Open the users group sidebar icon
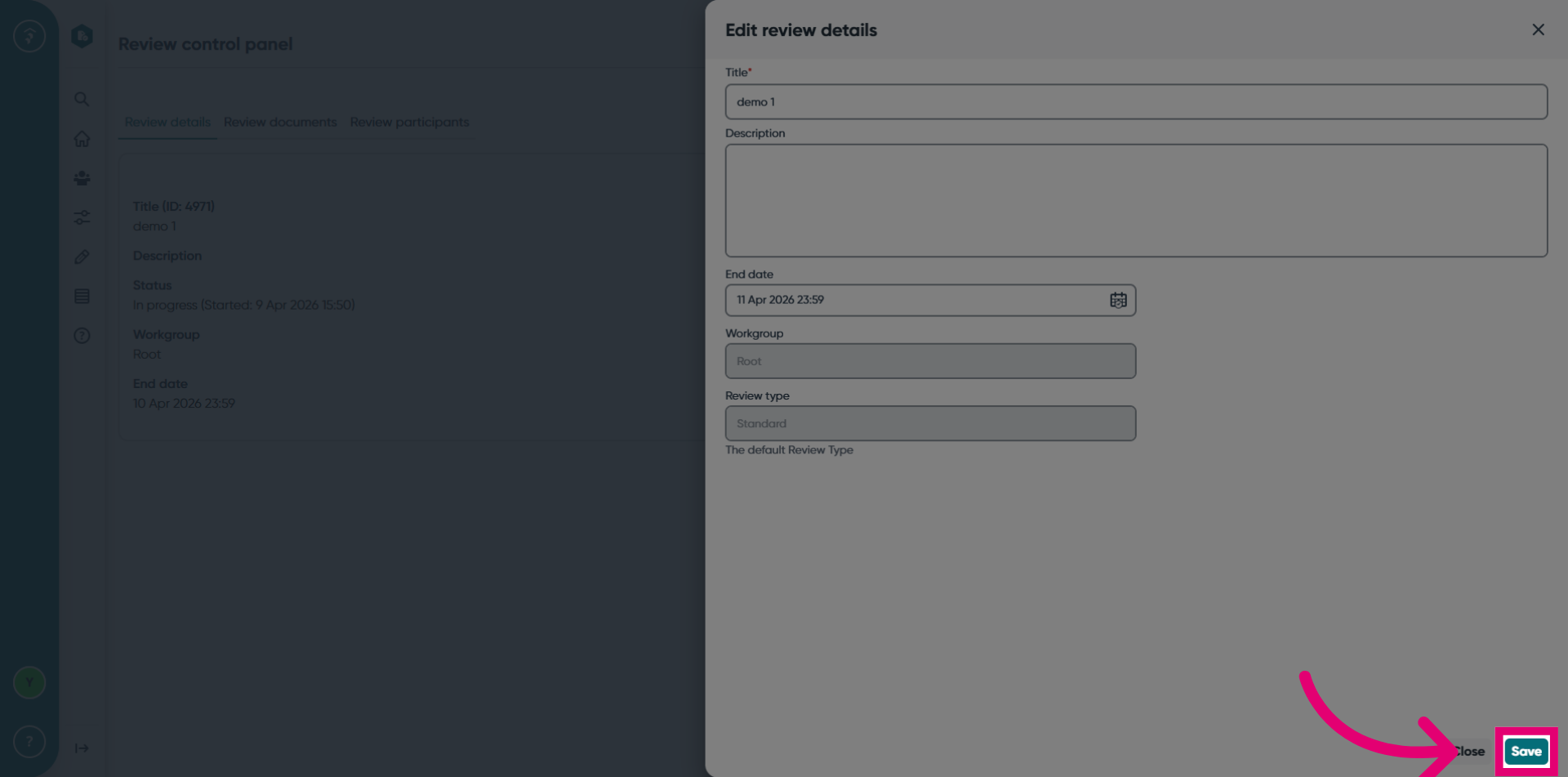The width and height of the screenshot is (1568, 777). tap(82, 178)
